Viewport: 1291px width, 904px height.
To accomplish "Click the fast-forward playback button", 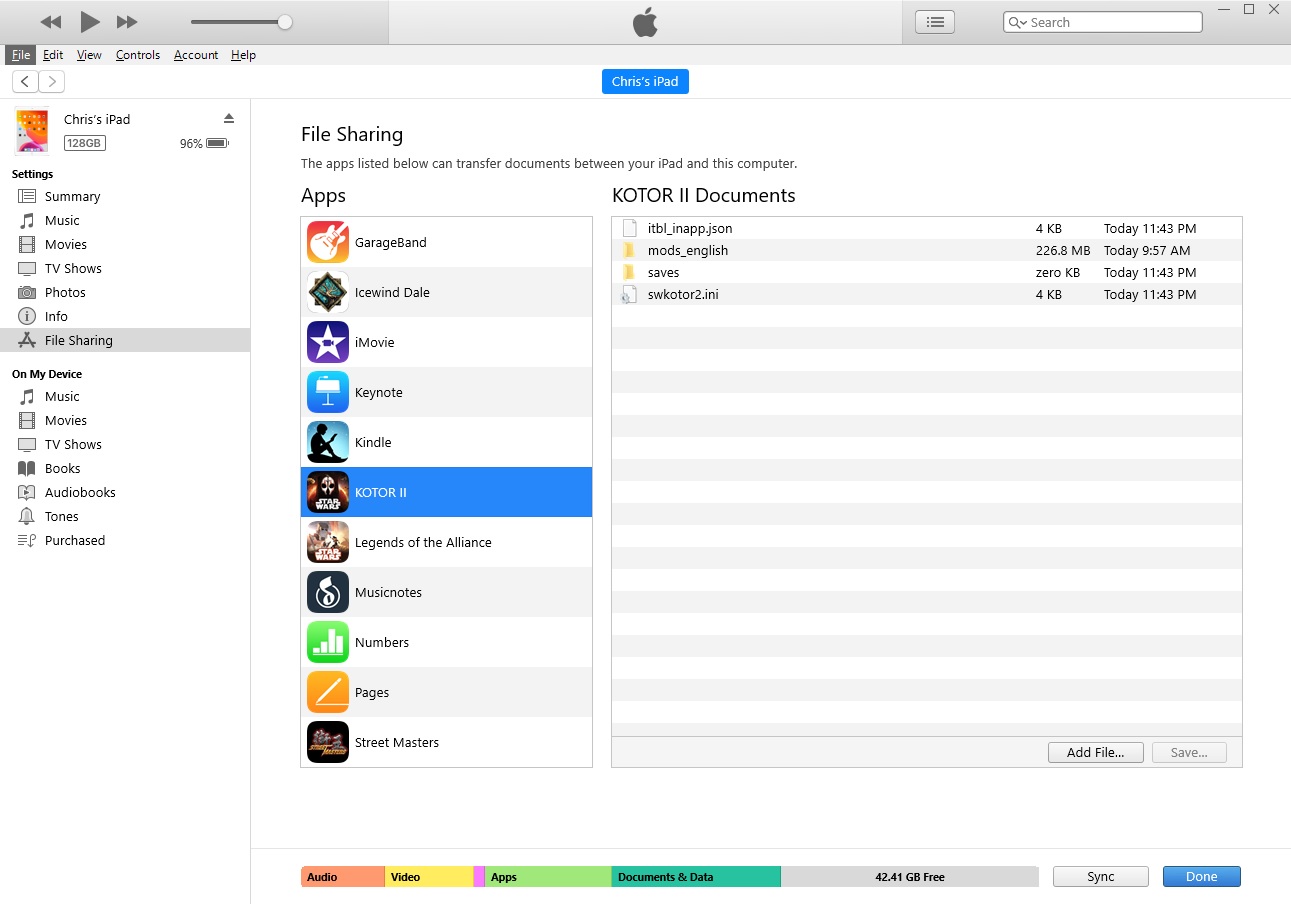I will (x=127, y=22).
